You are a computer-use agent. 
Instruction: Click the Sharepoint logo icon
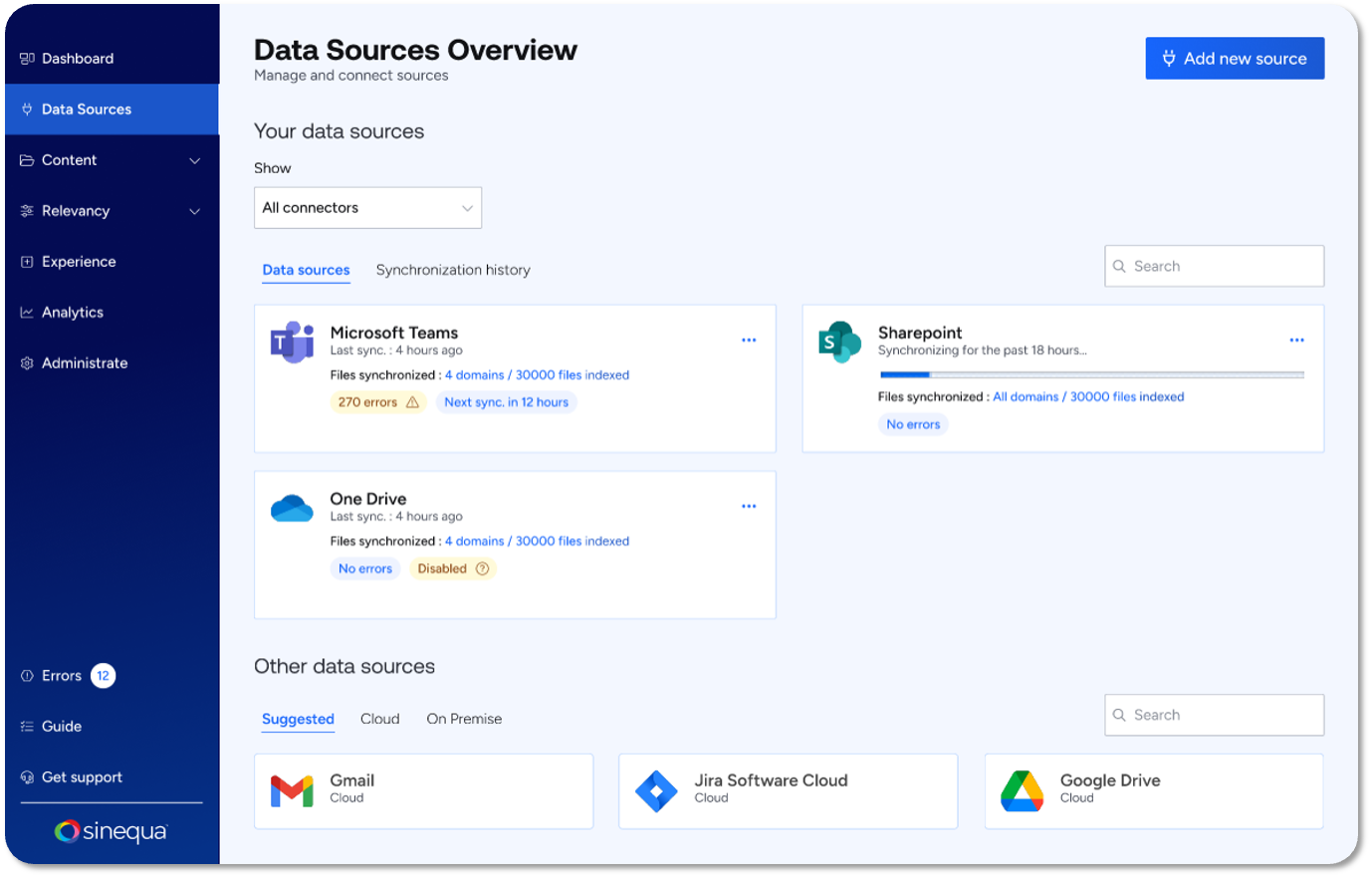point(839,342)
